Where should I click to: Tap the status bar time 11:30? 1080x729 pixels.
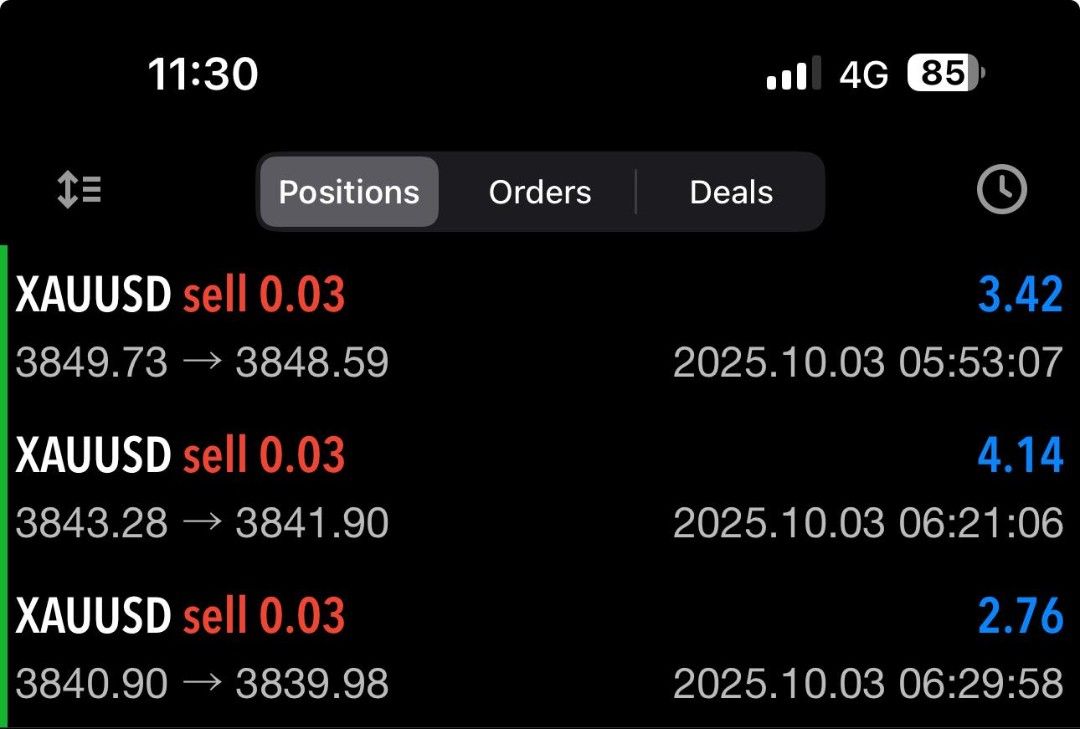pyautogui.click(x=202, y=72)
